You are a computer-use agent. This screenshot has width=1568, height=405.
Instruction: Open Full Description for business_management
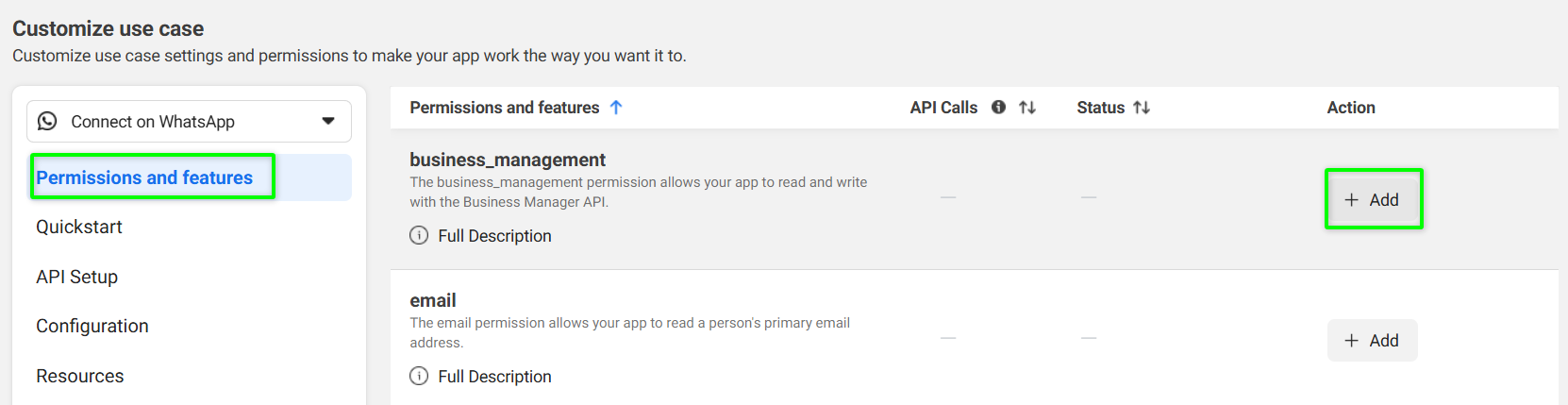[x=494, y=236]
